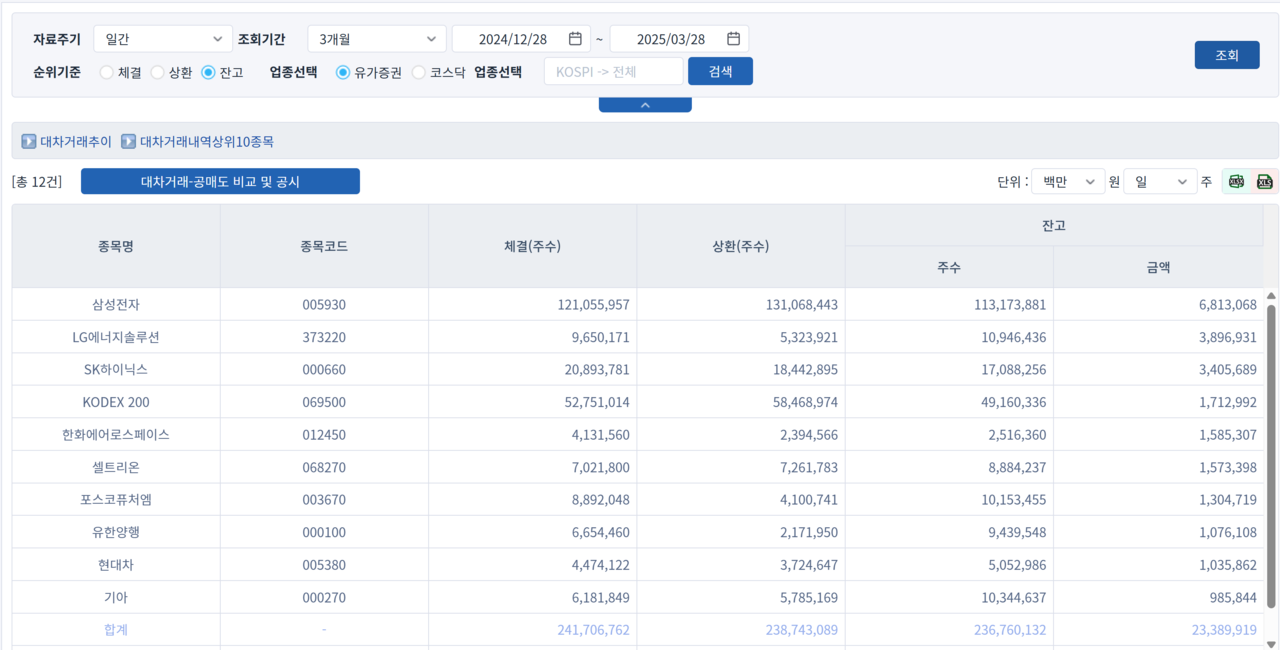The image size is (1280, 650).
Task: Click the [총 12건] count label
Action: coord(37,182)
